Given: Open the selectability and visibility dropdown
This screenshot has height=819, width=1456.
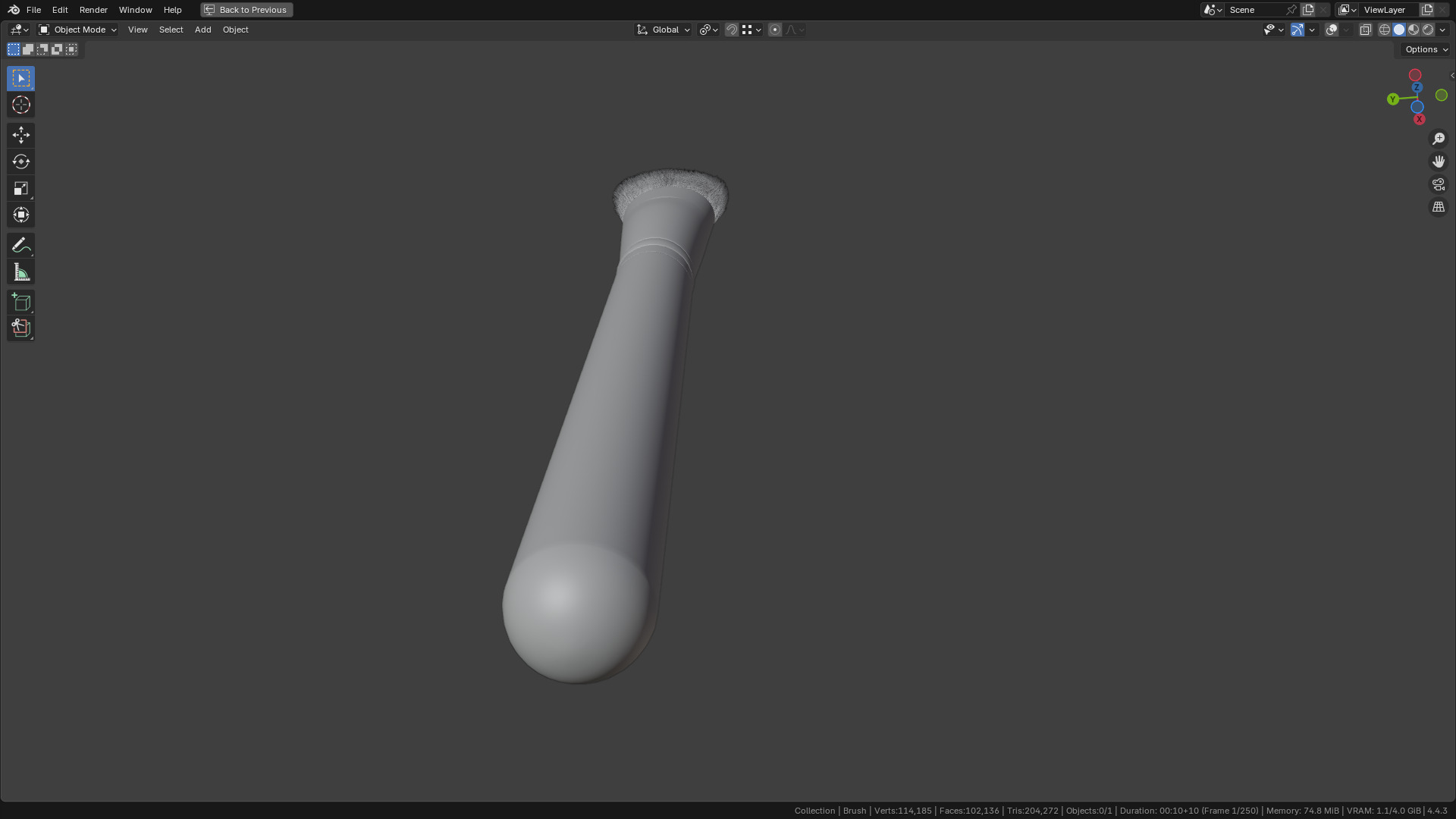Looking at the screenshot, I should [x=1273, y=30].
